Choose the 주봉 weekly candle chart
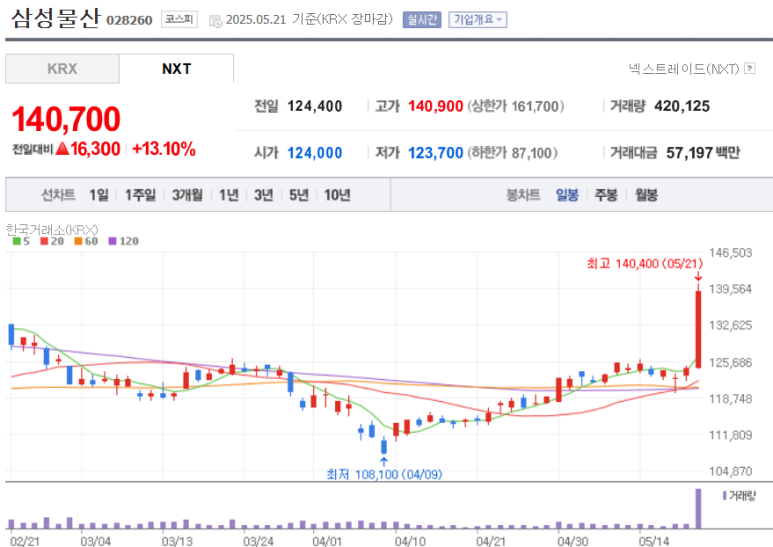 coord(606,195)
